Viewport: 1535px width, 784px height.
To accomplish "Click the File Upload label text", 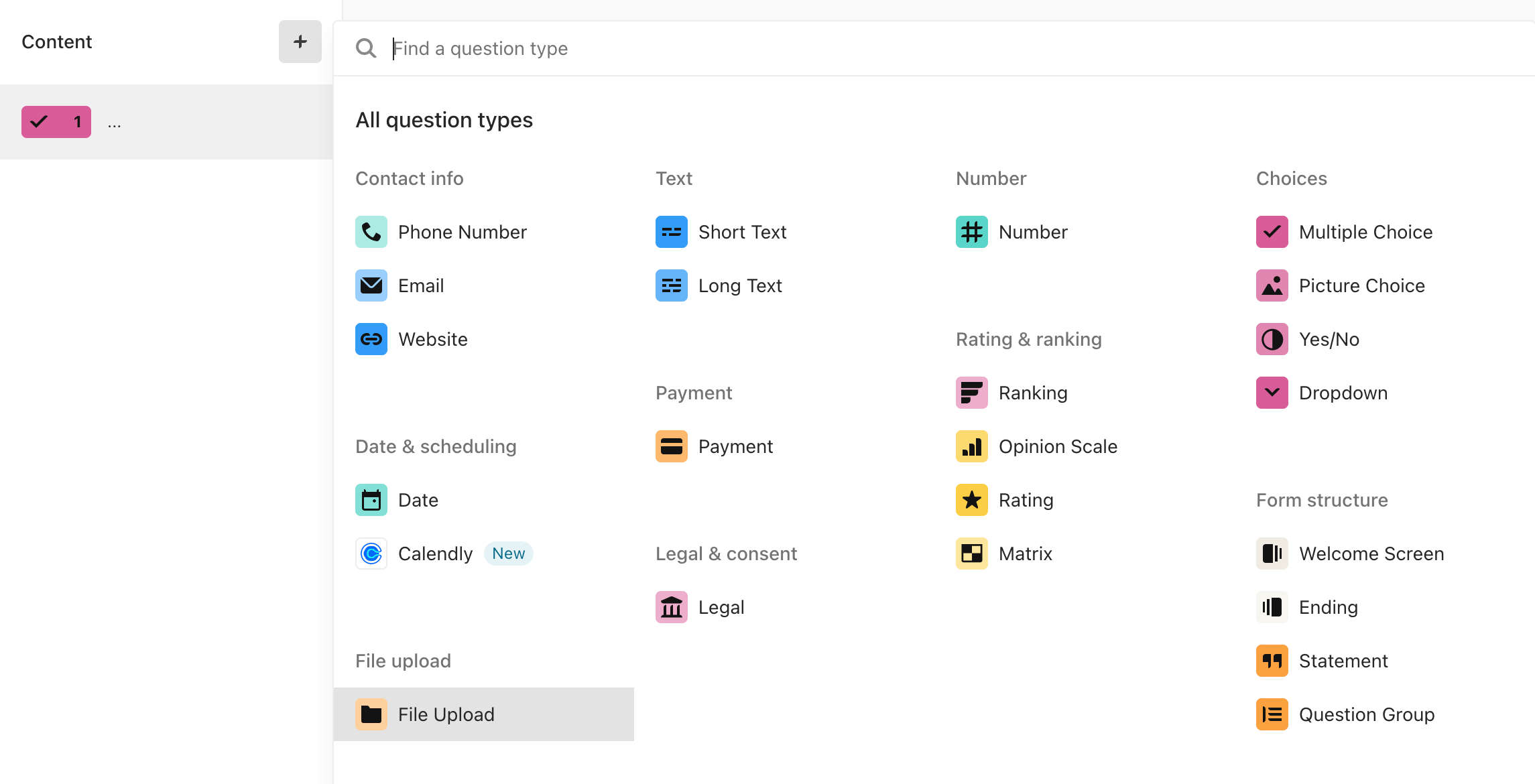I will coord(446,714).
